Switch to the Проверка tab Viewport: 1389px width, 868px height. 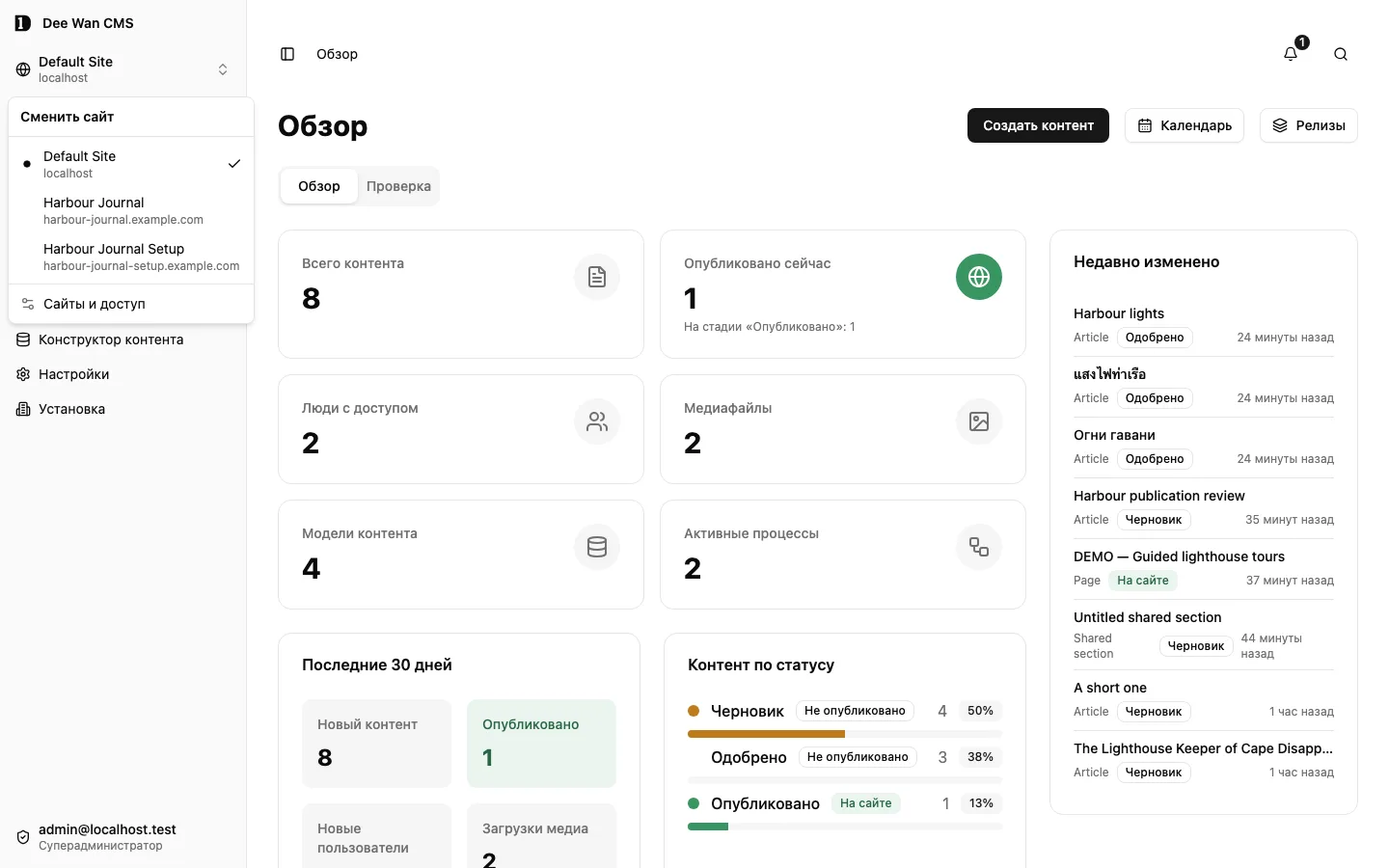[x=398, y=186]
